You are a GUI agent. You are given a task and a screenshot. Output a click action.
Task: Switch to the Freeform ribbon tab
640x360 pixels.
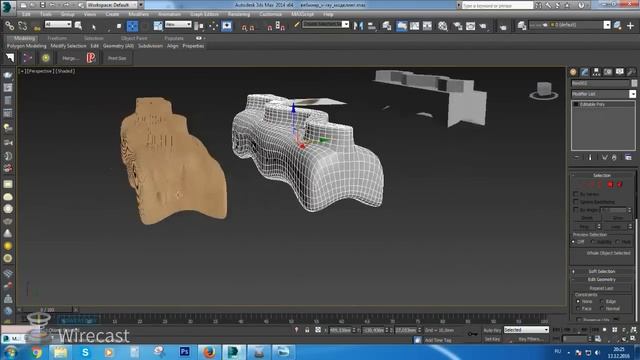57,38
